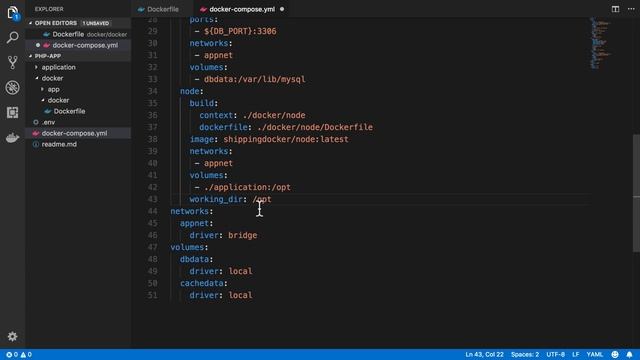Click line number 47
Image resolution: width=640 pixels, height=360 pixels.
coord(153,247)
